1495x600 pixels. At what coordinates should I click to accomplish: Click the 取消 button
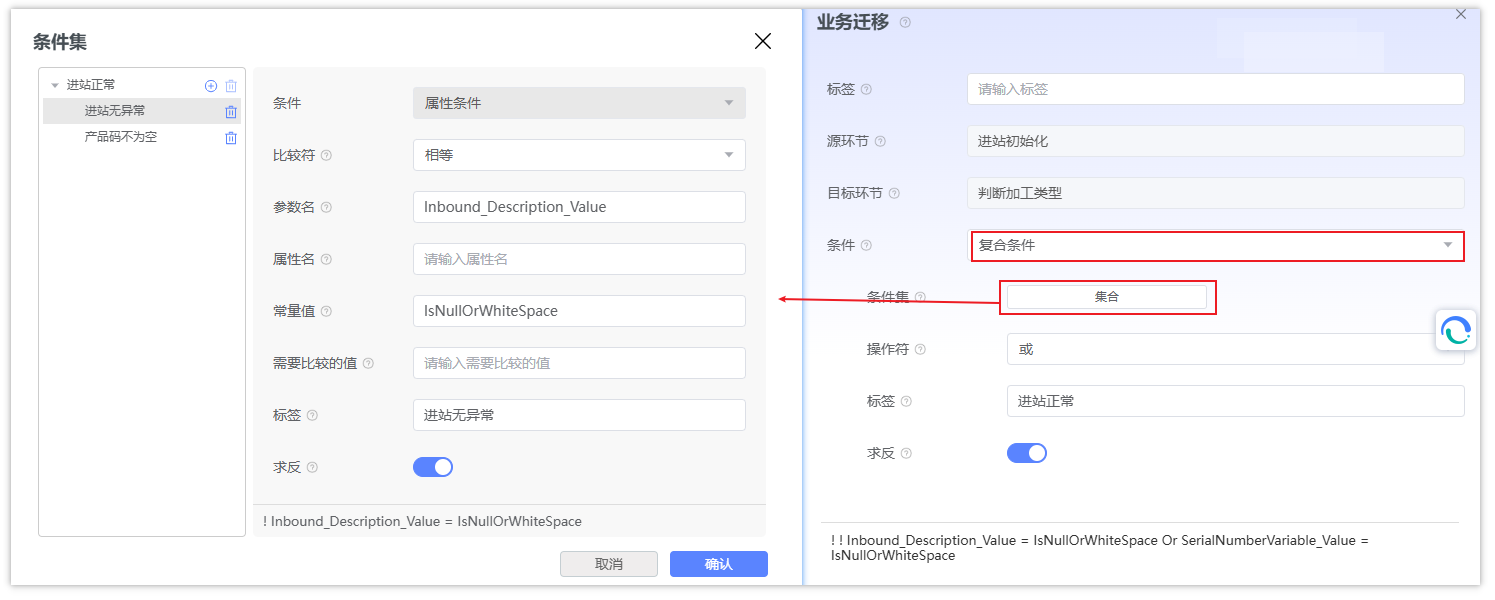pos(608,564)
